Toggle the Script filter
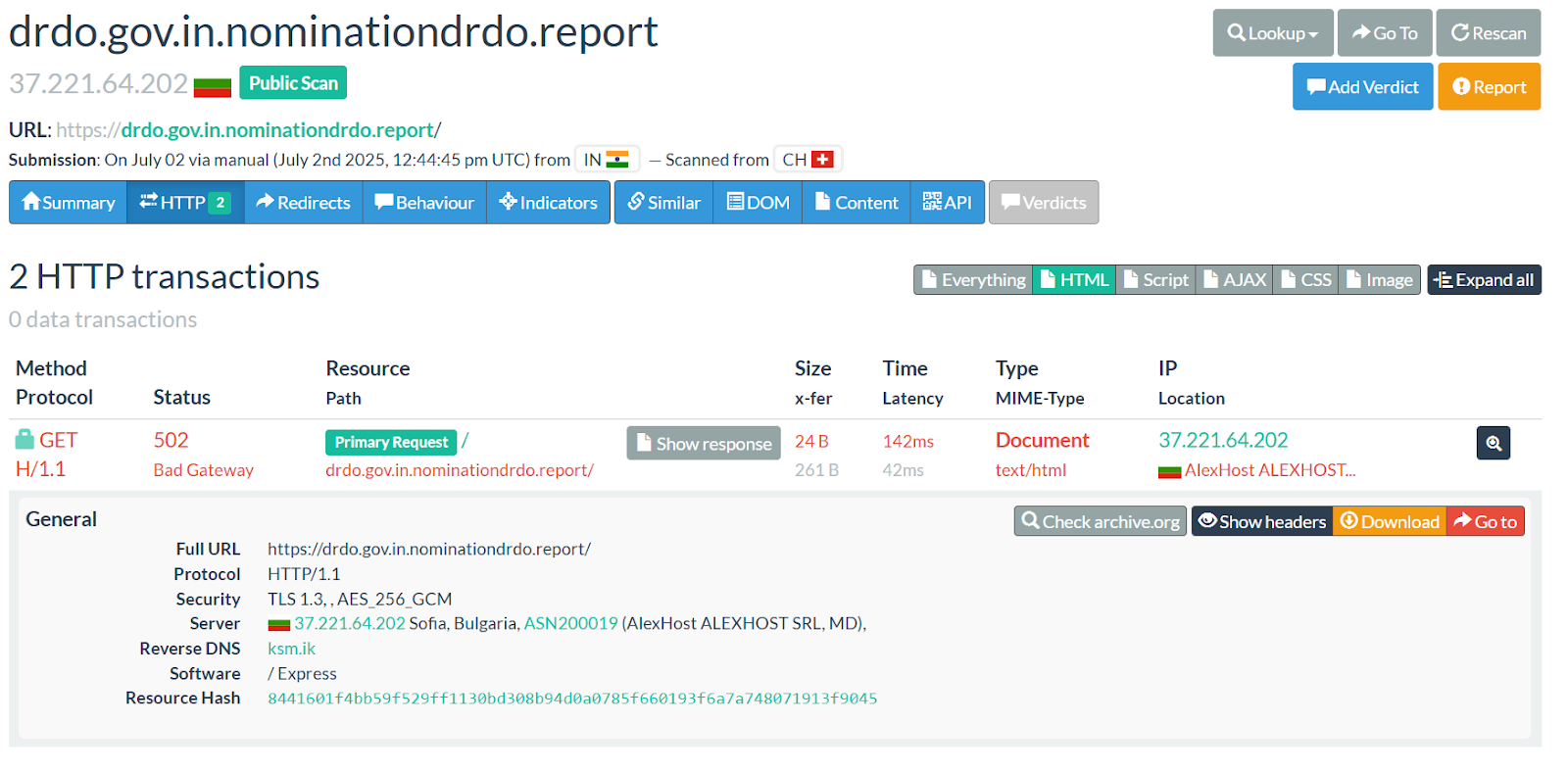 coord(1155,280)
